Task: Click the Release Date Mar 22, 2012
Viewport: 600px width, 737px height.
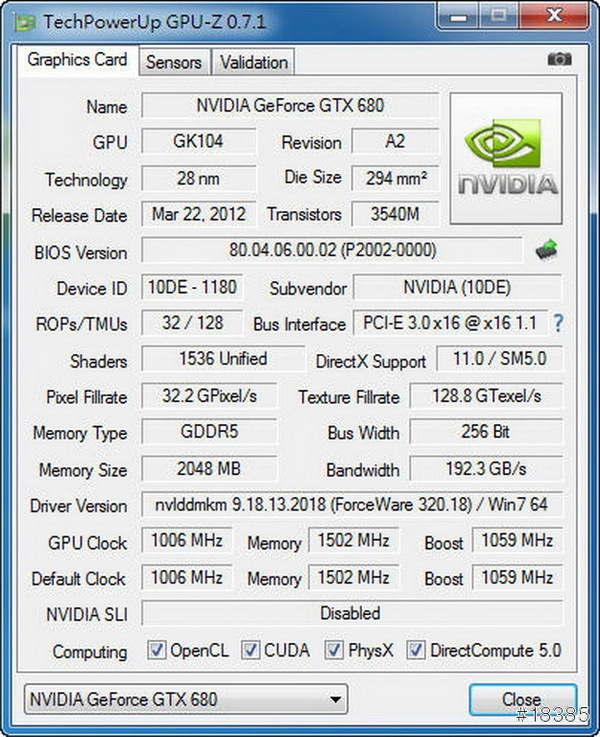Action: 198,214
